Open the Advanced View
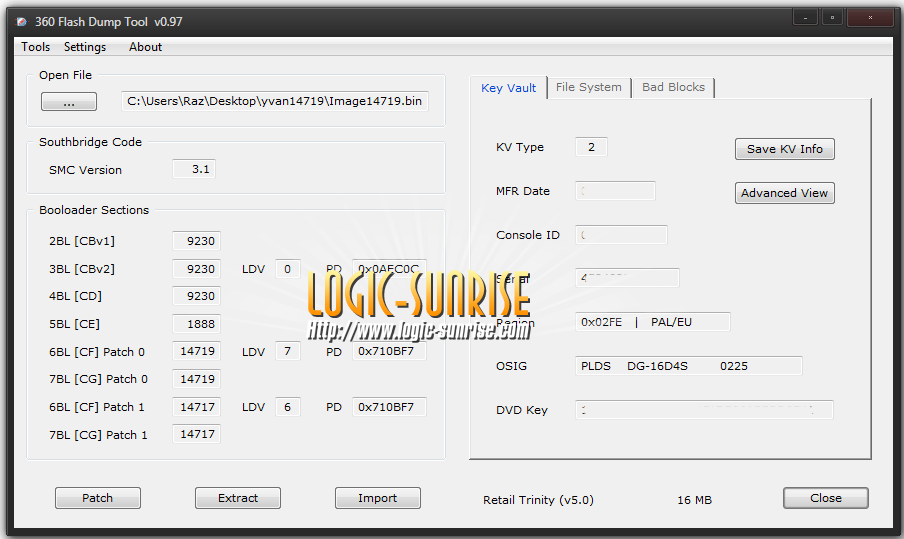 click(784, 193)
